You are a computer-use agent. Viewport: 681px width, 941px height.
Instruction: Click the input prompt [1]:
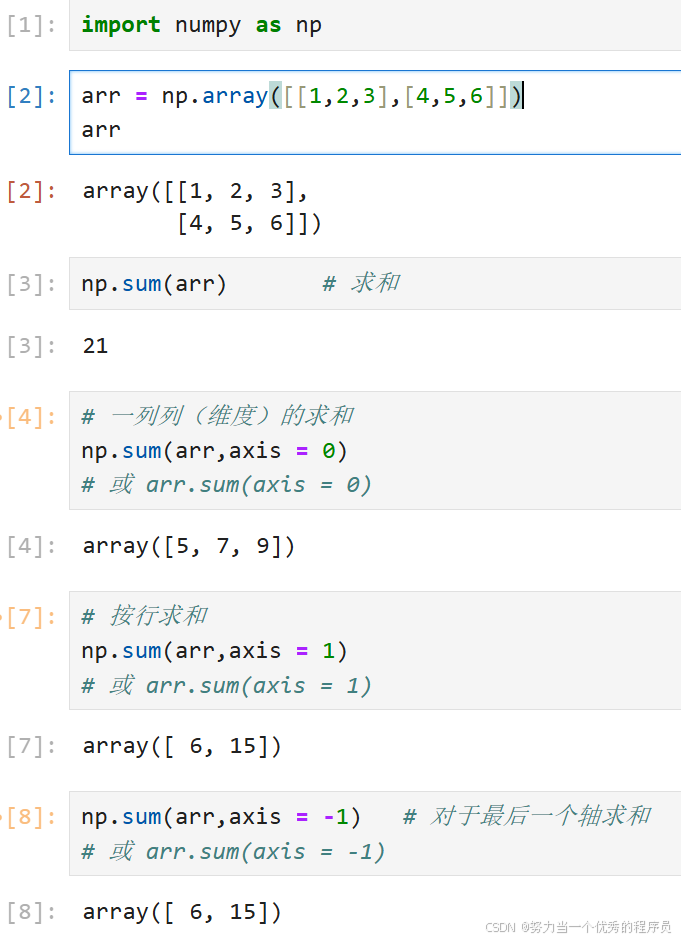(x=31, y=26)
